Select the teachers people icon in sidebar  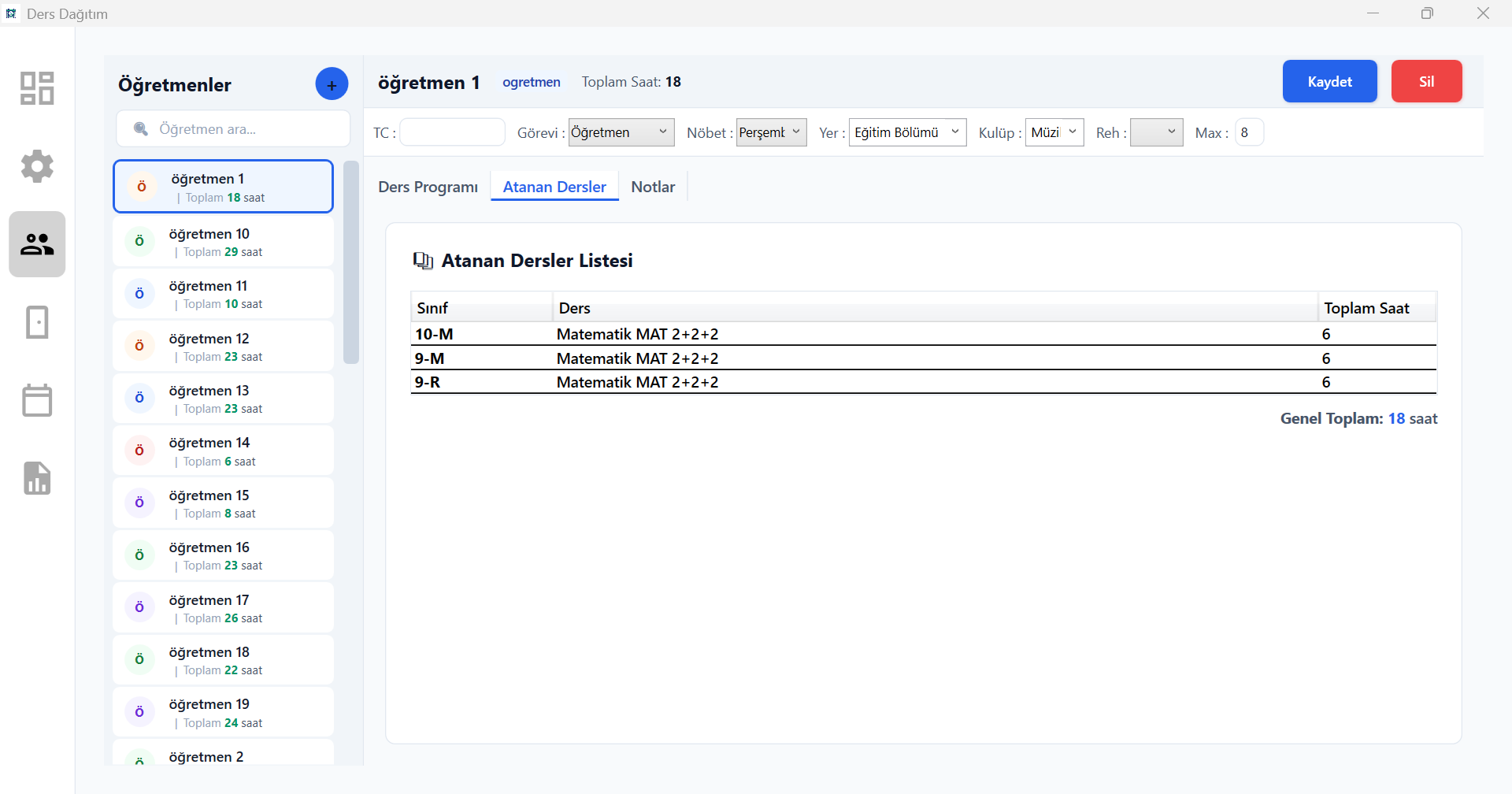point(37,244)
